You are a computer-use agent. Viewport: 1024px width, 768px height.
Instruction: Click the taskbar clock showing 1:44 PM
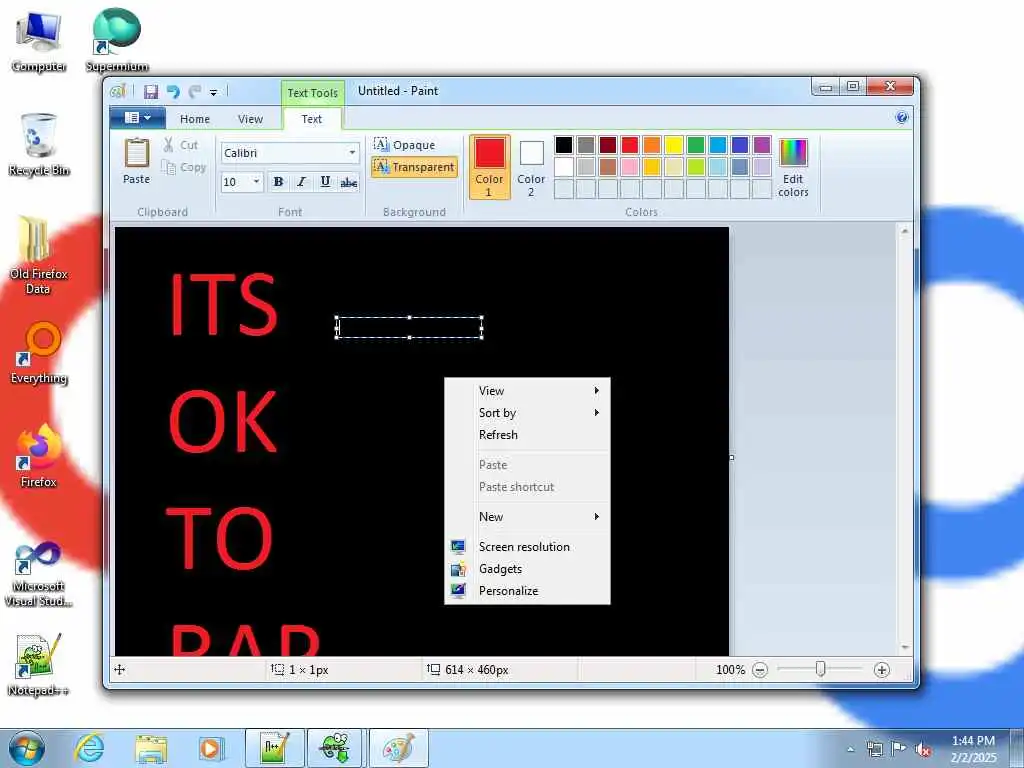pyautogui.click(x=974, y=749)
